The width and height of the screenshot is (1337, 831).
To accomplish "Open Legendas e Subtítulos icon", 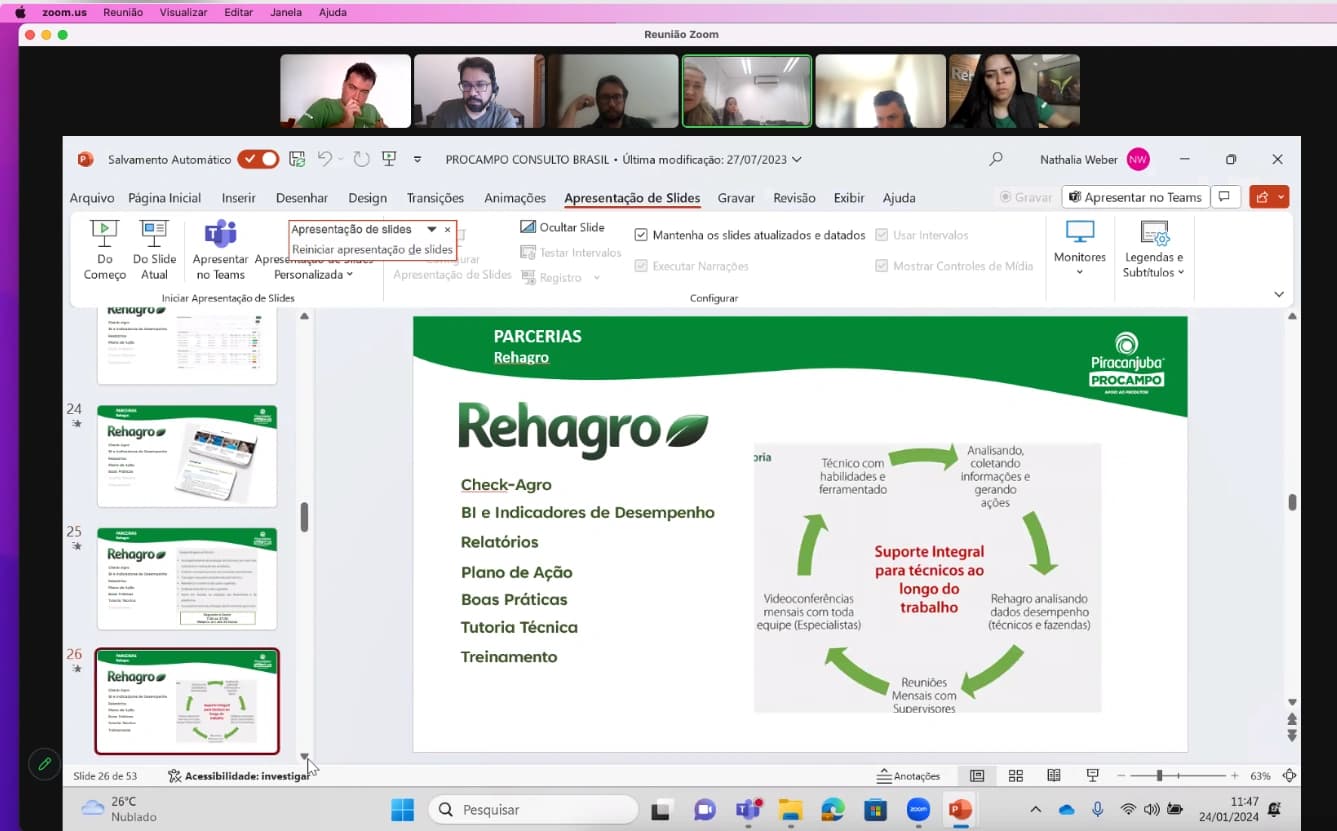I will [x=1154, y=233].
